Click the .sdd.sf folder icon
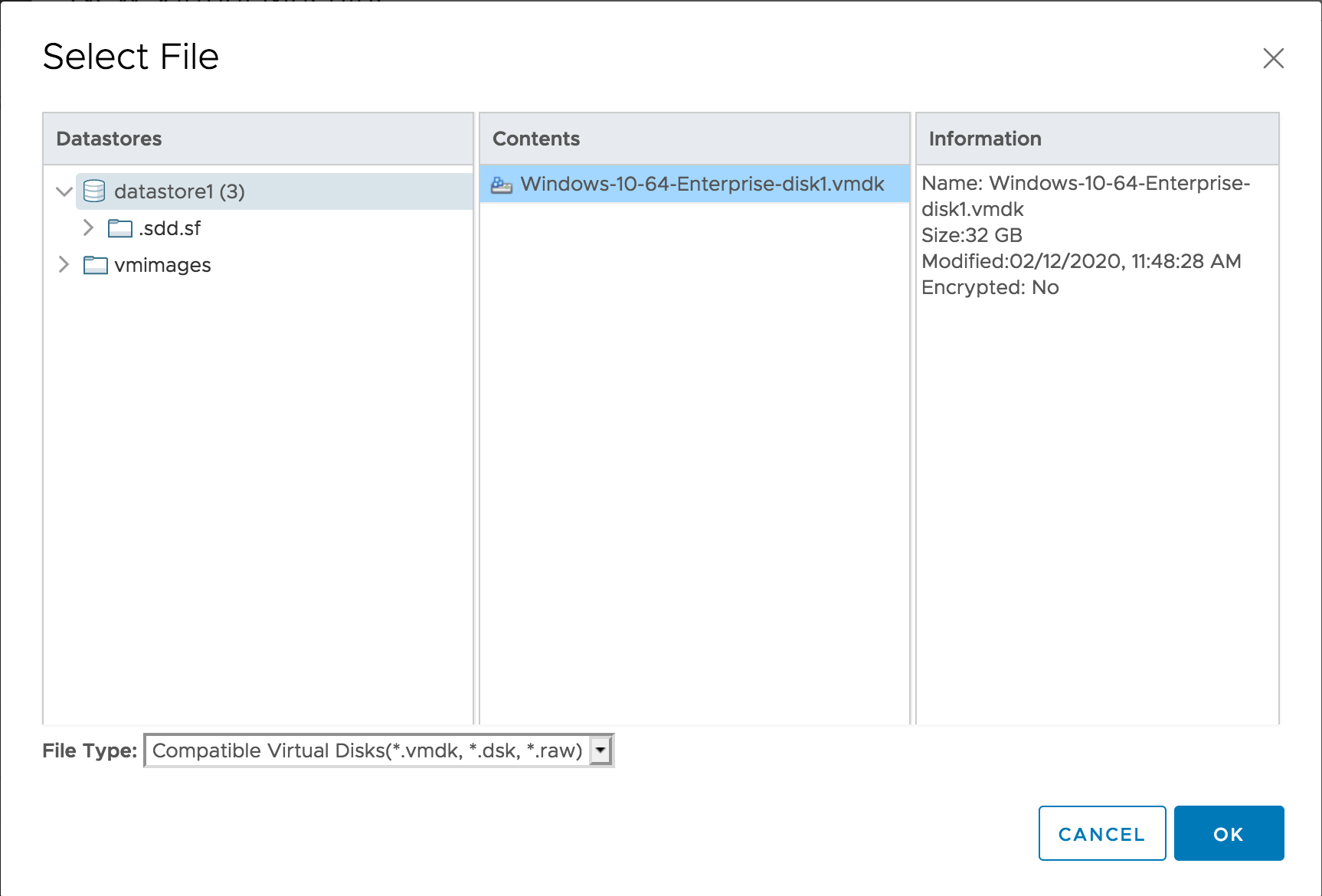 (119, 228)
